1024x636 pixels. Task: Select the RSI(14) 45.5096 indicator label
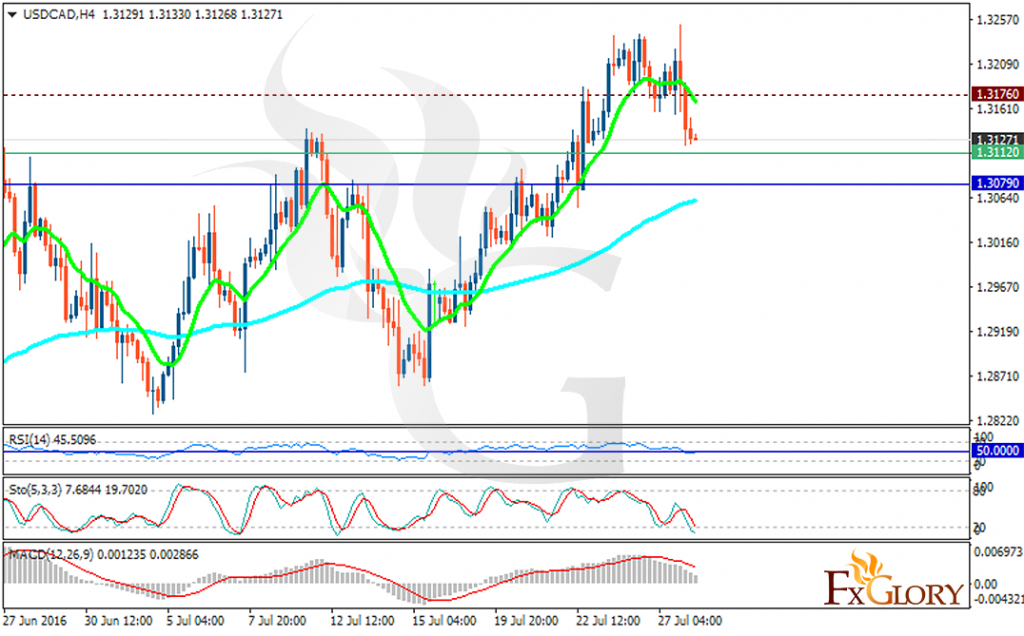pos(52,440)
